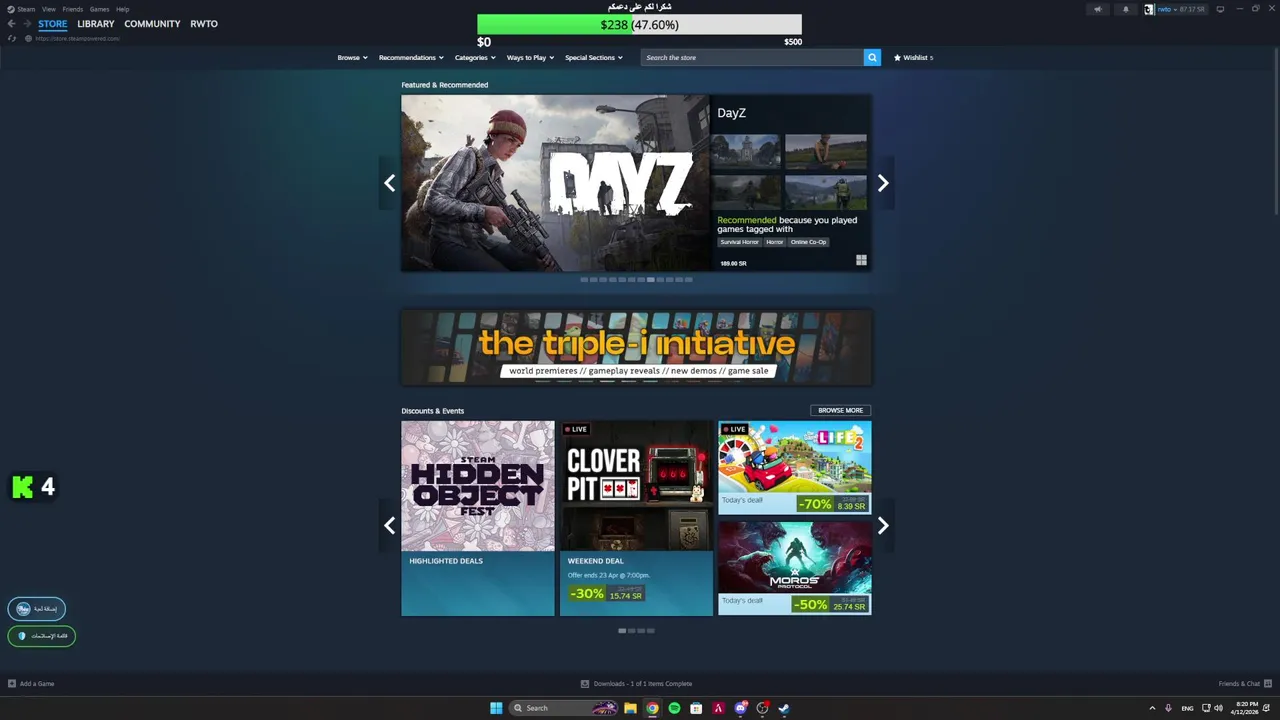Open the Friends menu
Screen dimensions: 1280x720
click(72, 9)
